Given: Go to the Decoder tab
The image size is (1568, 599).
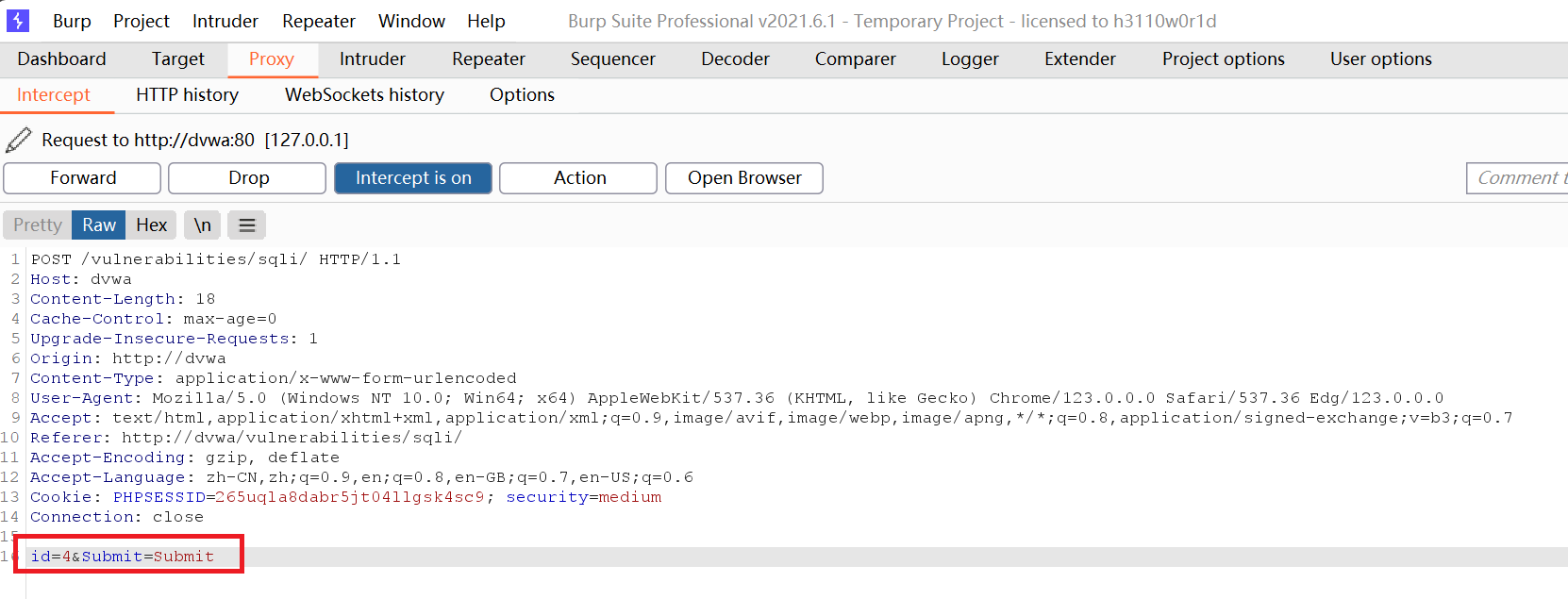Looking at the screenshot, I should (x=735, y=59).
